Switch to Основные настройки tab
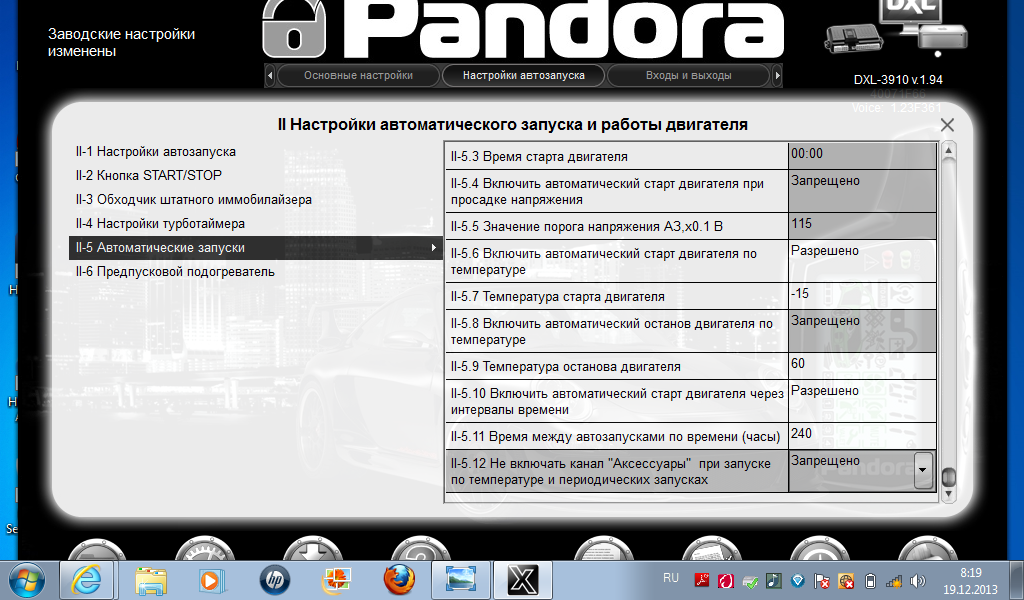 coord(358,76)
